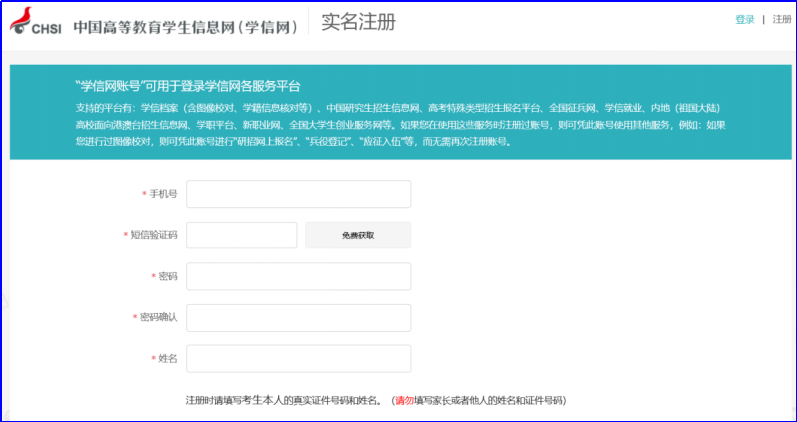Image resolution: width=797 pixels, height=422 pixels.
Task: Click the 中国高等教育学生信息网 site title
Action: coord(186,27)
